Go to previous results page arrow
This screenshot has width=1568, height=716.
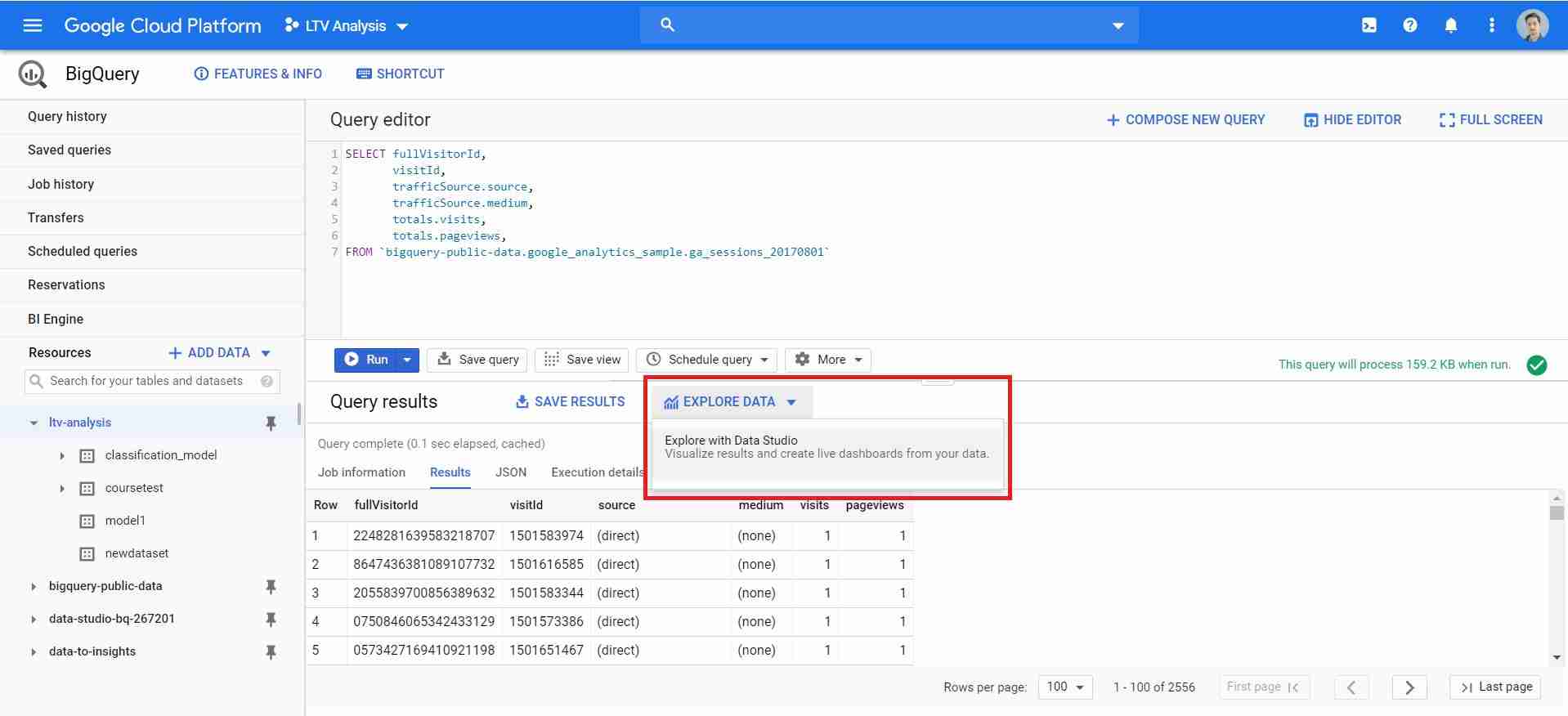tap(1351, 687)
